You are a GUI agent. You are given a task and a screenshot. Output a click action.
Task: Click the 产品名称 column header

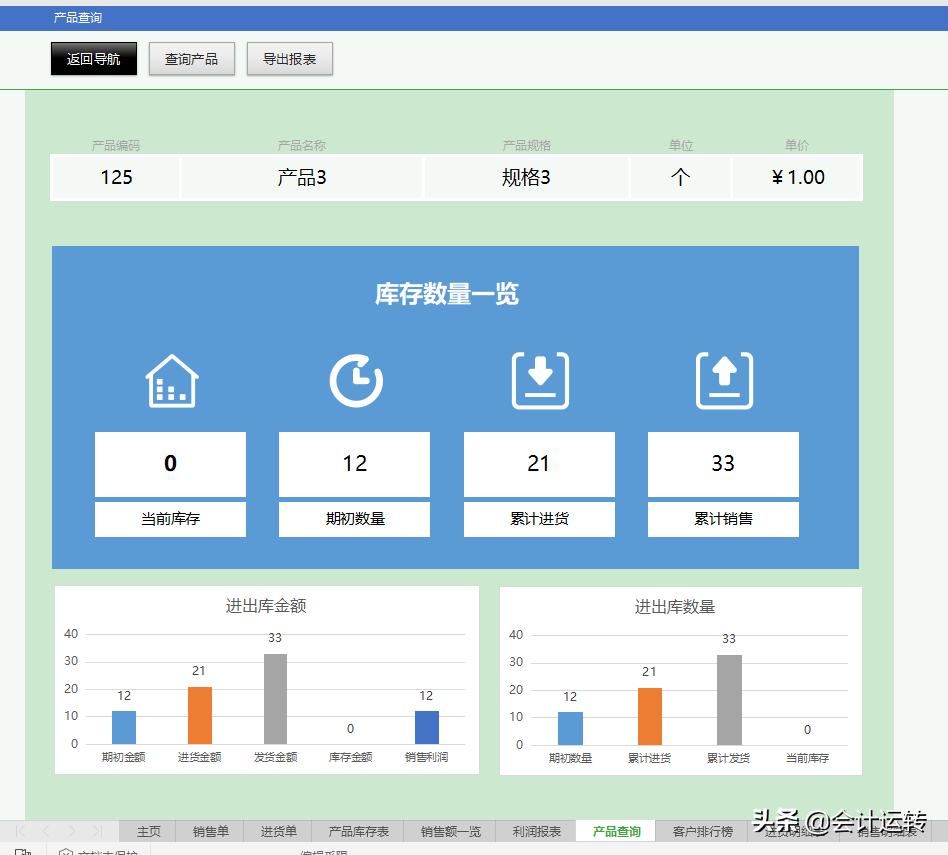[302, 145]
